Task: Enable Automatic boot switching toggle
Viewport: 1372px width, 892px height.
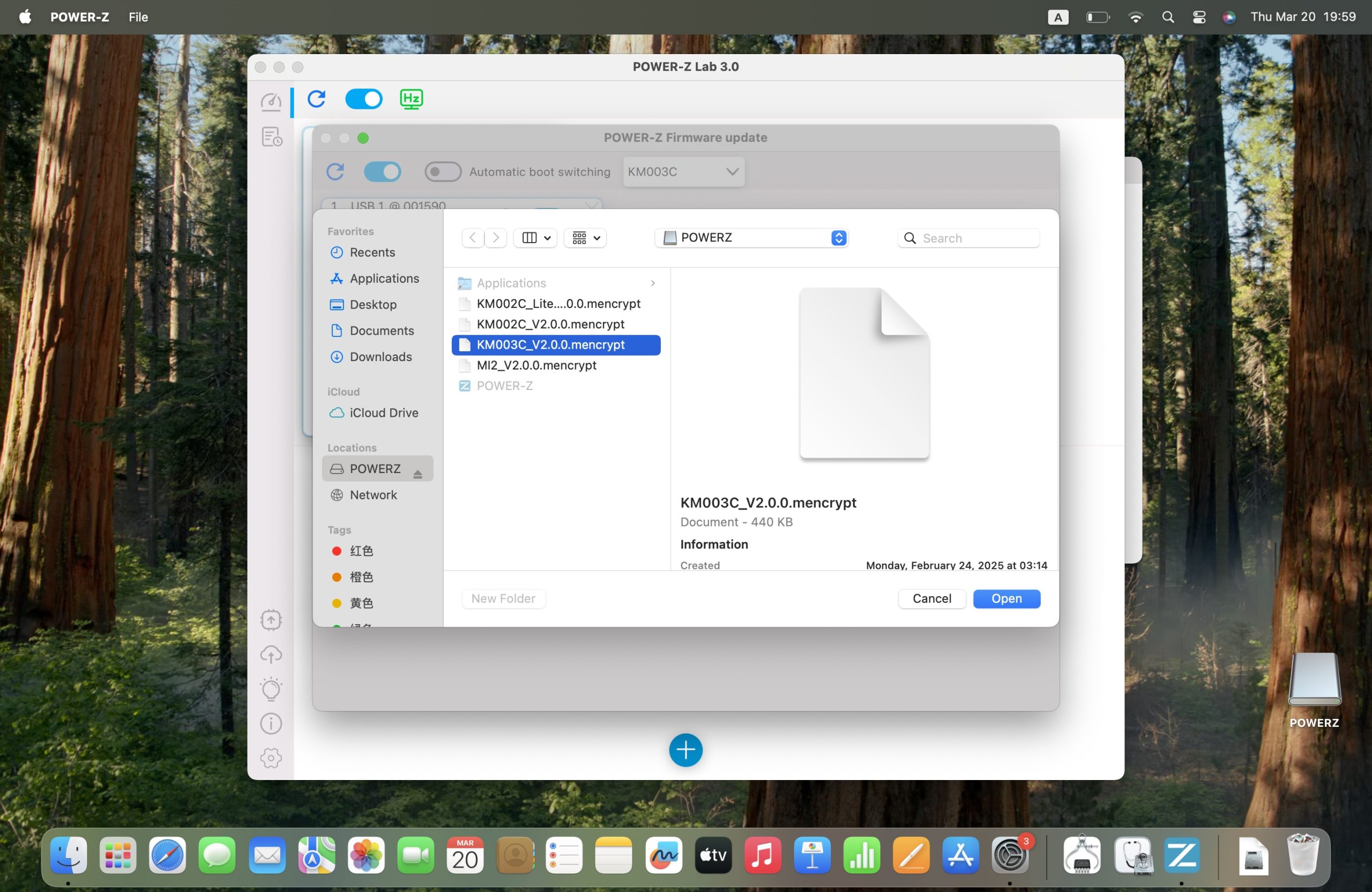Action: coord(442,172)
